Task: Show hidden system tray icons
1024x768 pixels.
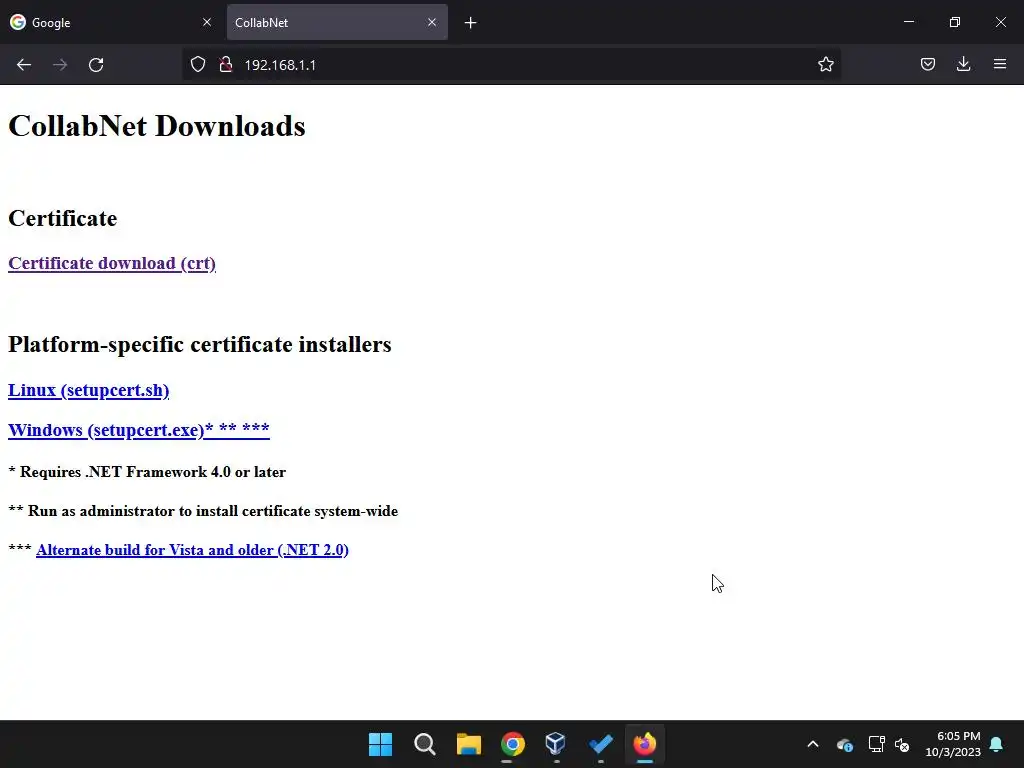Action: [x=813, y=744]
